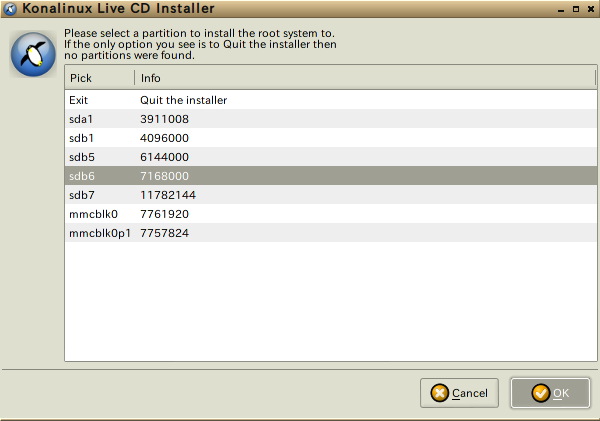The image size is (600, 421).
Task: Click the 'Quit the installer' info cell
Action: (184, 100)
